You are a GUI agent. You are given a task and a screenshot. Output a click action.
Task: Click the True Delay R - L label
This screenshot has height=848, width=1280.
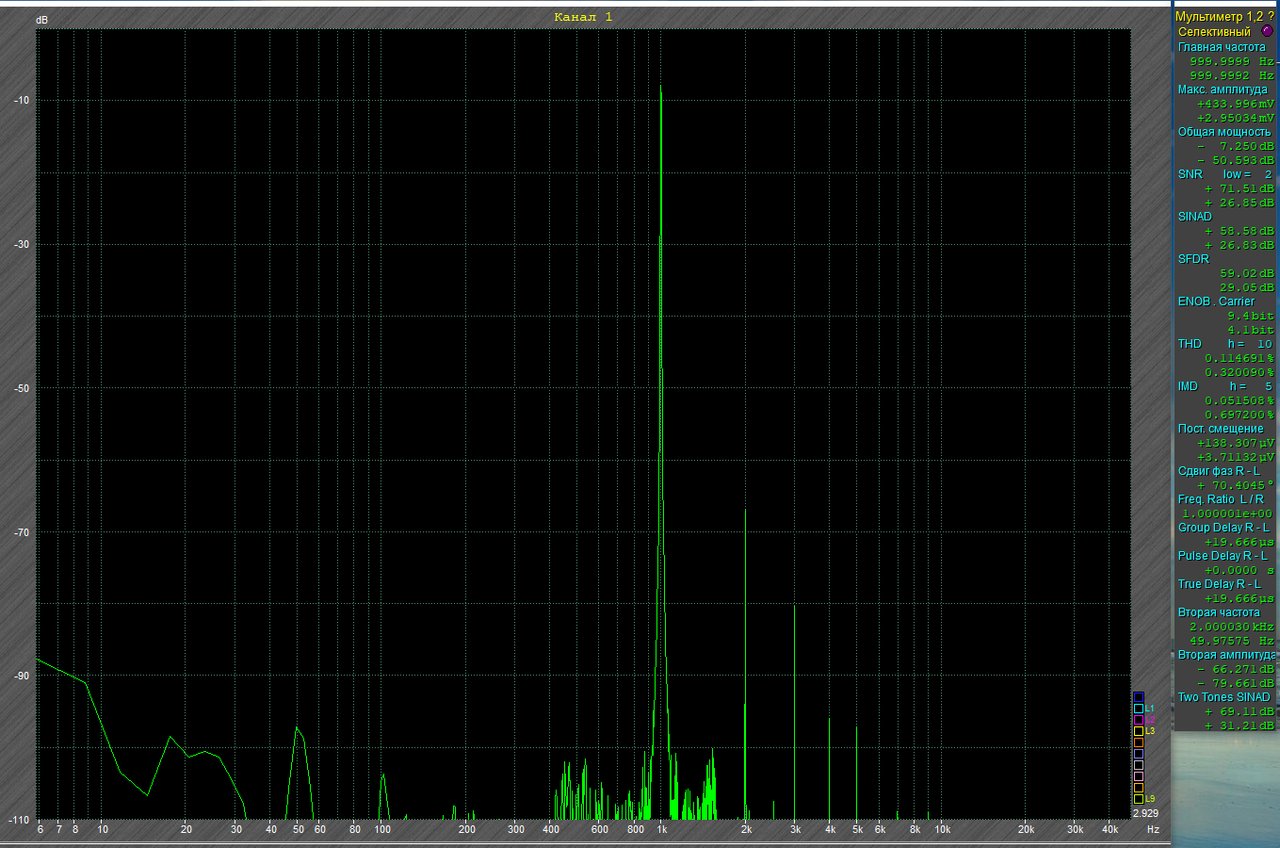tap(1220, 583)
